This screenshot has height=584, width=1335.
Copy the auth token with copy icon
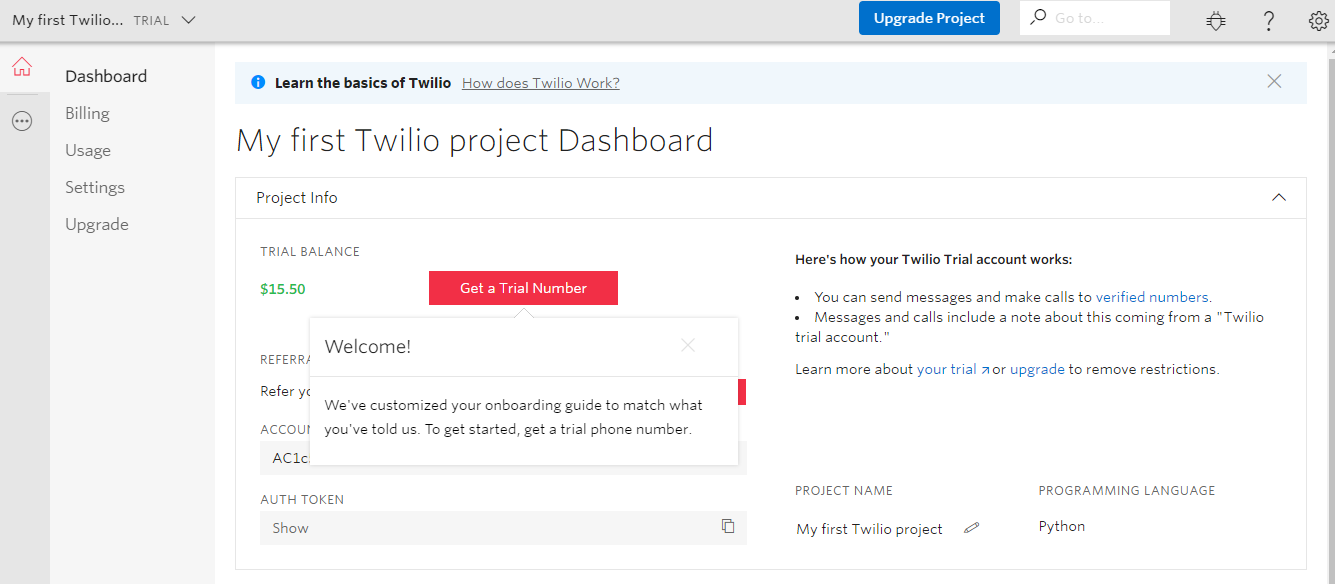[x=728, y=526]
